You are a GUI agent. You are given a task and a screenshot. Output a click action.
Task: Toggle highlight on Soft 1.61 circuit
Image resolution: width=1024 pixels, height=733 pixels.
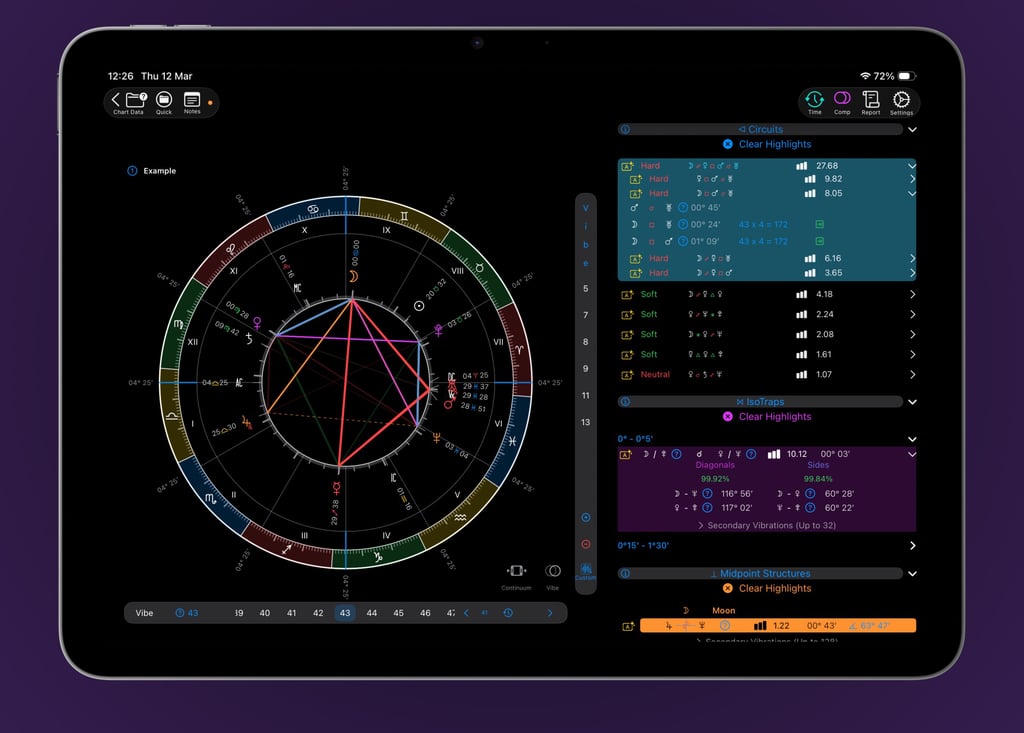pos(627,355)
